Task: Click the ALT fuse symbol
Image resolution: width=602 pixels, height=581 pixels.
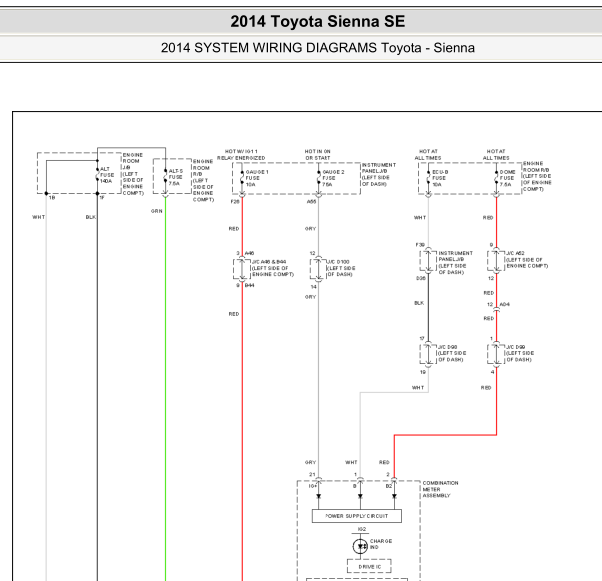Action: tap(98, 175)
